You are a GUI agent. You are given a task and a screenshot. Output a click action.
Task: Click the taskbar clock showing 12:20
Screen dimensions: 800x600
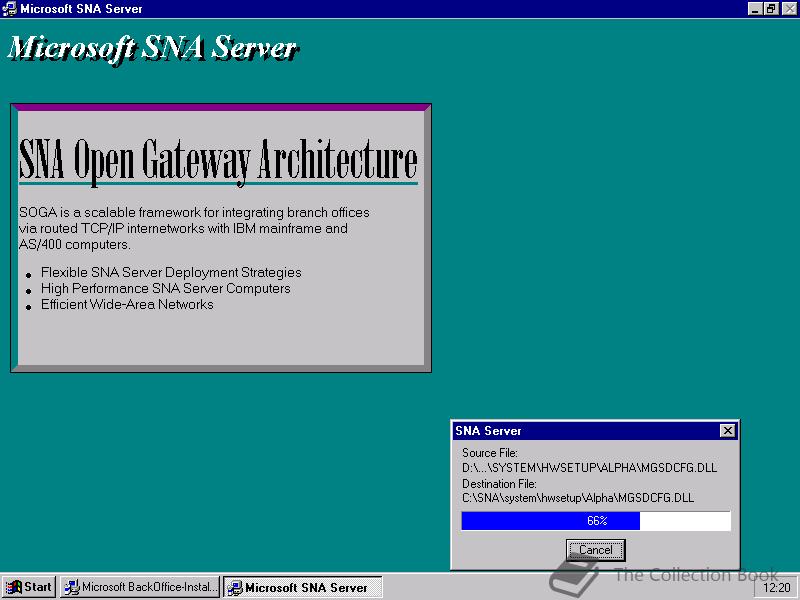(x=777, y=588)
